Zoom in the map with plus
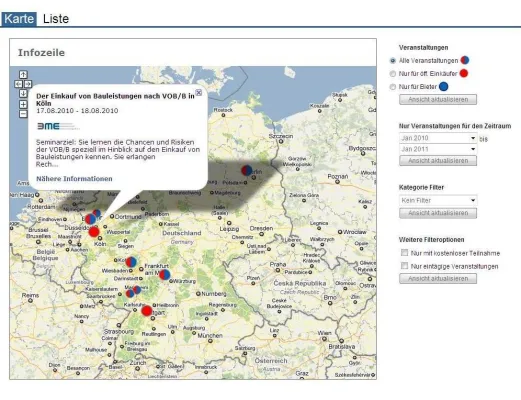Screen dimensions: 521x400 23,104
